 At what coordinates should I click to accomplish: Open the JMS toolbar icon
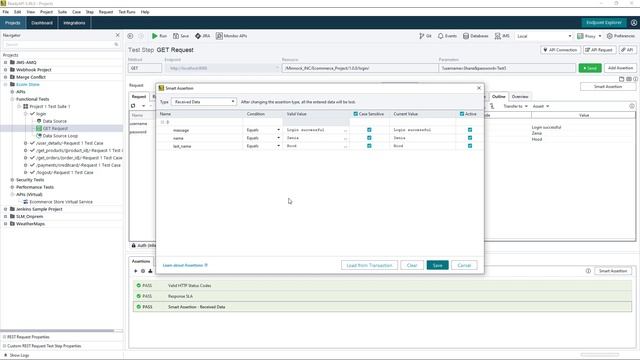coord(498,36)
